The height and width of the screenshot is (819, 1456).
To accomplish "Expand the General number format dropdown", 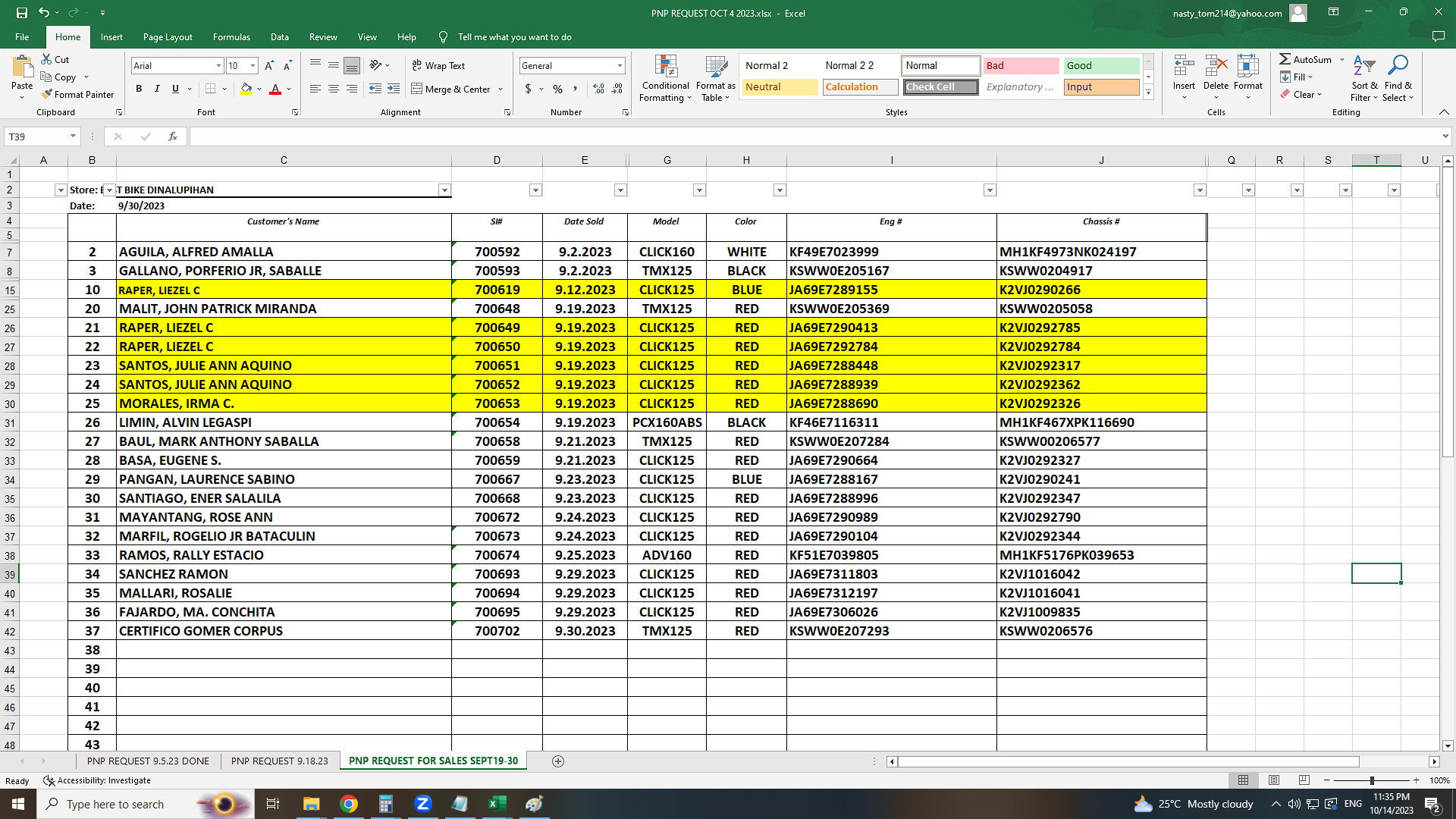I will point(620,66).
